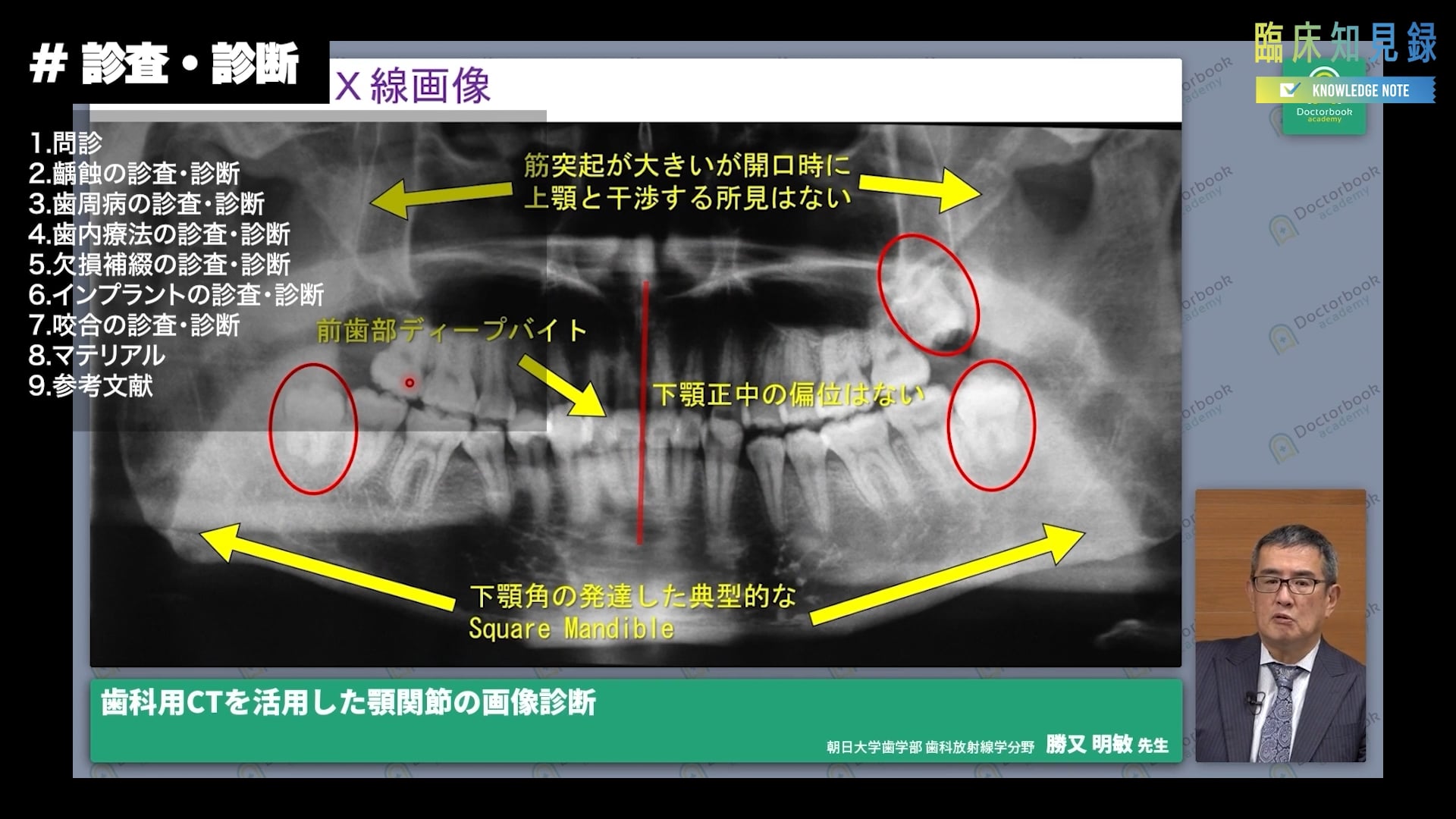Click the Square Mandible label
The height and width of the screenshot is (819, 1456).
click(571, 629)
